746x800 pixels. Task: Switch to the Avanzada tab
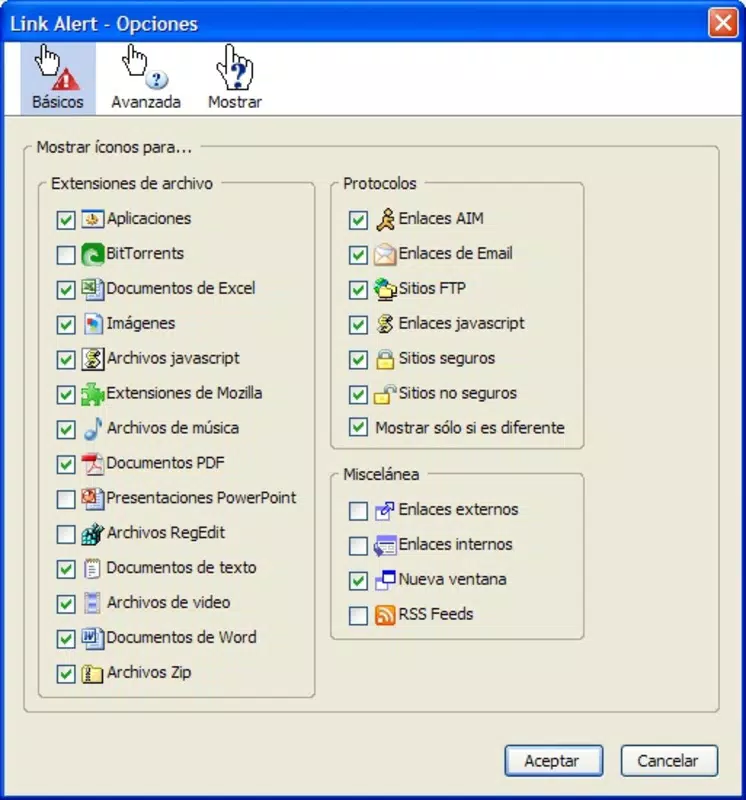click(x=146, y=78)
